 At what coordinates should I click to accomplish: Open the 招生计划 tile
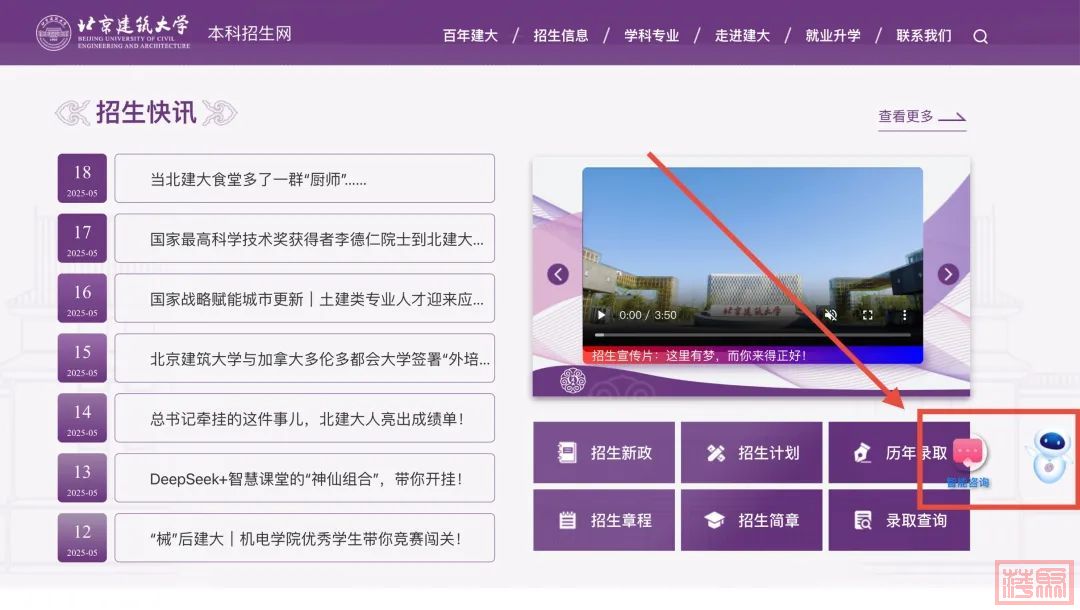(x=752, y=453)
